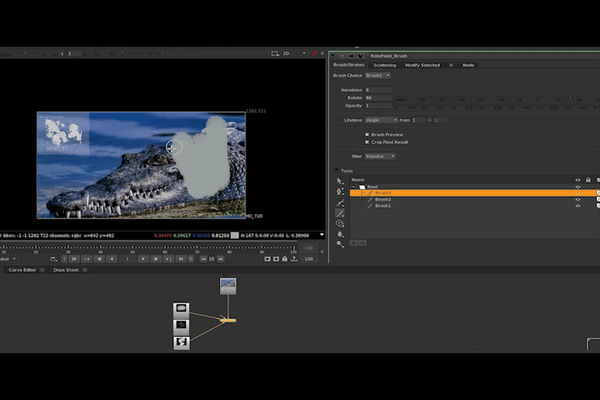
Task: Enable the Brush Preview checkbox
Action: 367,134
